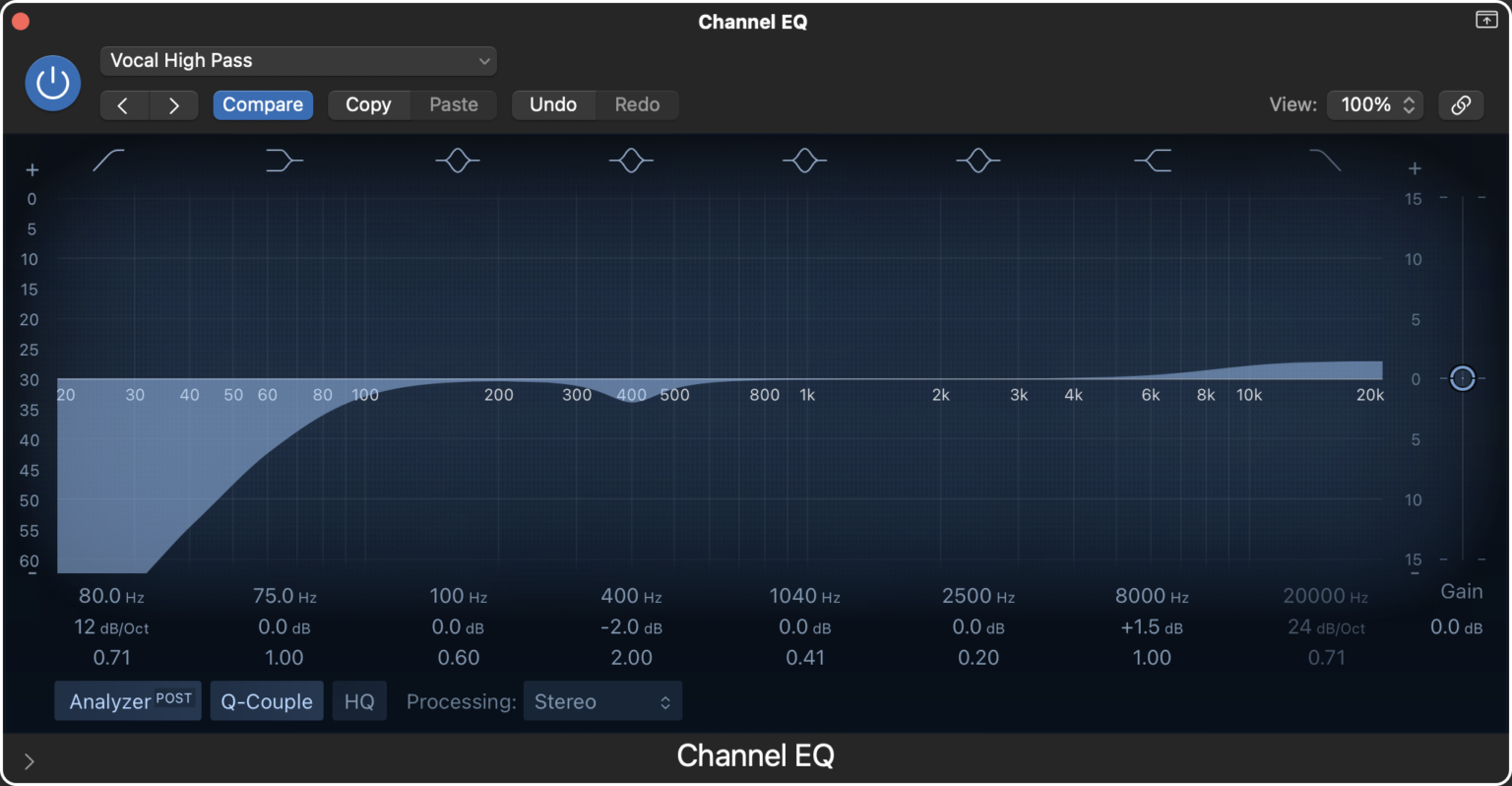1512x786 pixels.
Task: Select the 400 Hz peak filter band
Action: click(x=630, y=160)
